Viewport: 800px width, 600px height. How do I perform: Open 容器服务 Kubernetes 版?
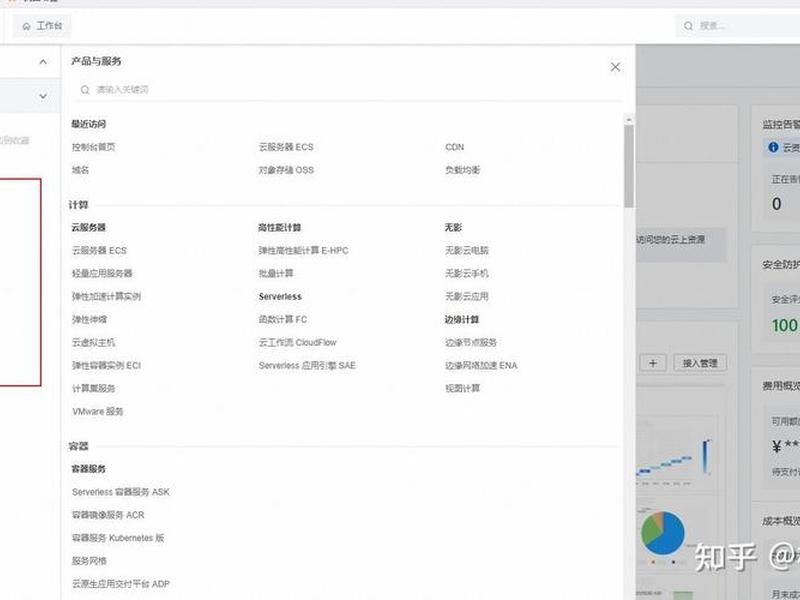coord(118,538)
